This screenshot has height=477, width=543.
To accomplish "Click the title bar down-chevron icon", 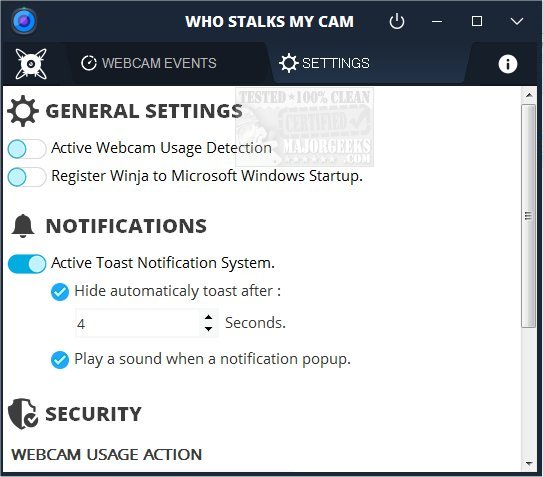I will point(517,21).
